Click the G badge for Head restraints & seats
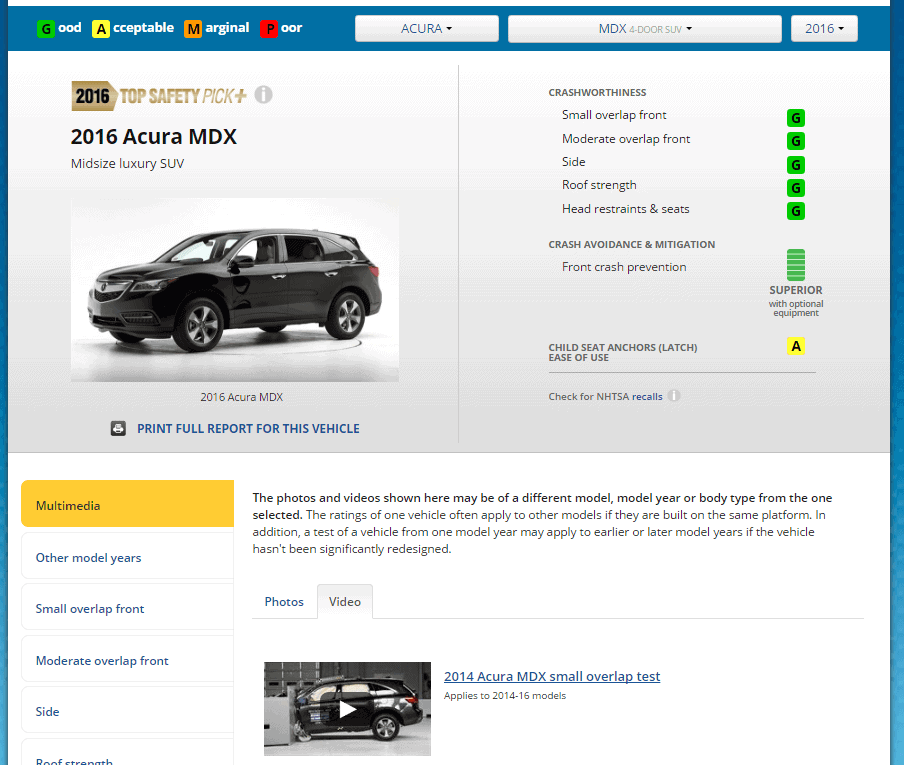Viewport: 904px width, 765px height. [795, 211]
